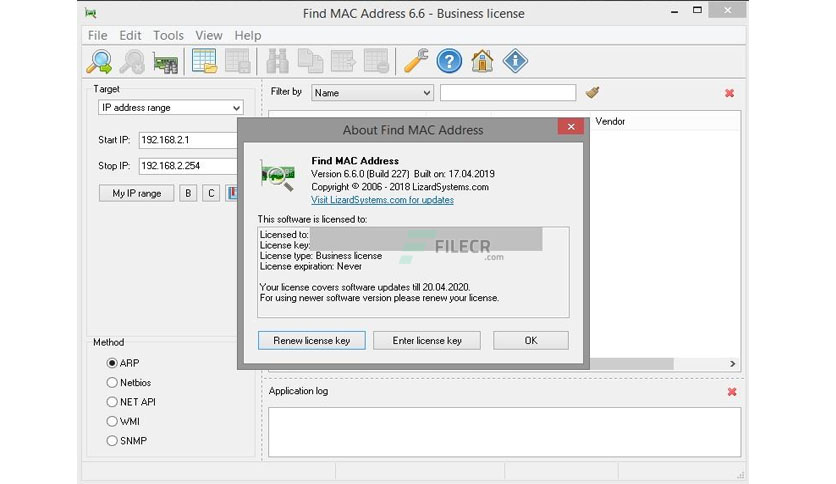836x484 pixels.
Task: Open the network card MAC finder icon
Action: [165, 63]
